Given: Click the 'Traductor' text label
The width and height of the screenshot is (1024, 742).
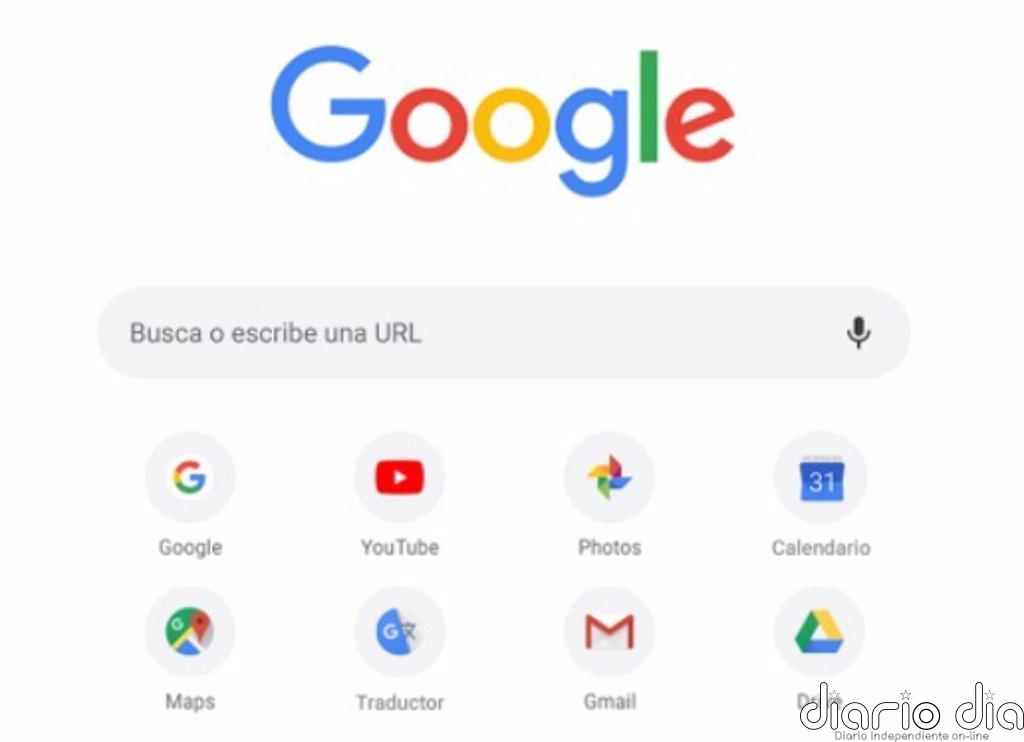Looking at the screenshot, I should point(400,702).
